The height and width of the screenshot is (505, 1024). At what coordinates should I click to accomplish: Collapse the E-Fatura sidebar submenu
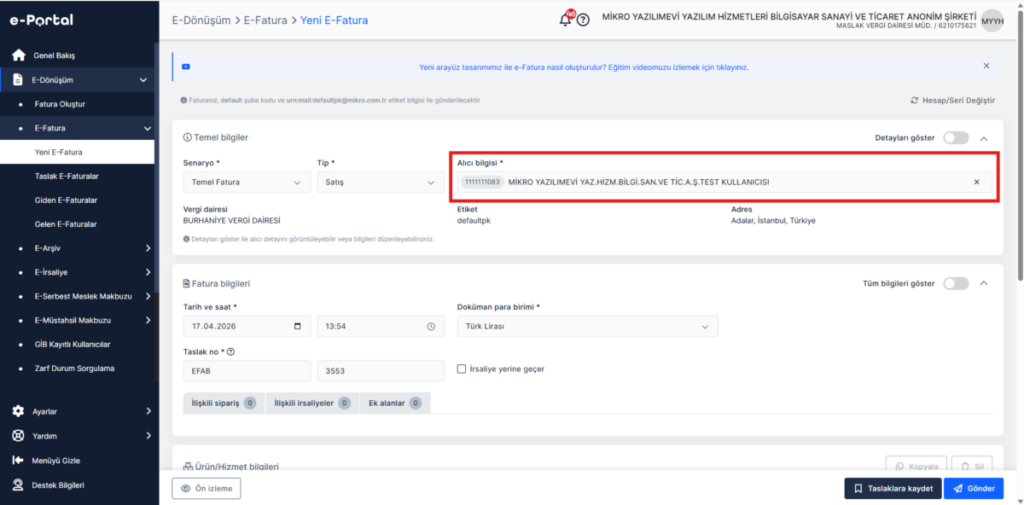tap(147, 128)
